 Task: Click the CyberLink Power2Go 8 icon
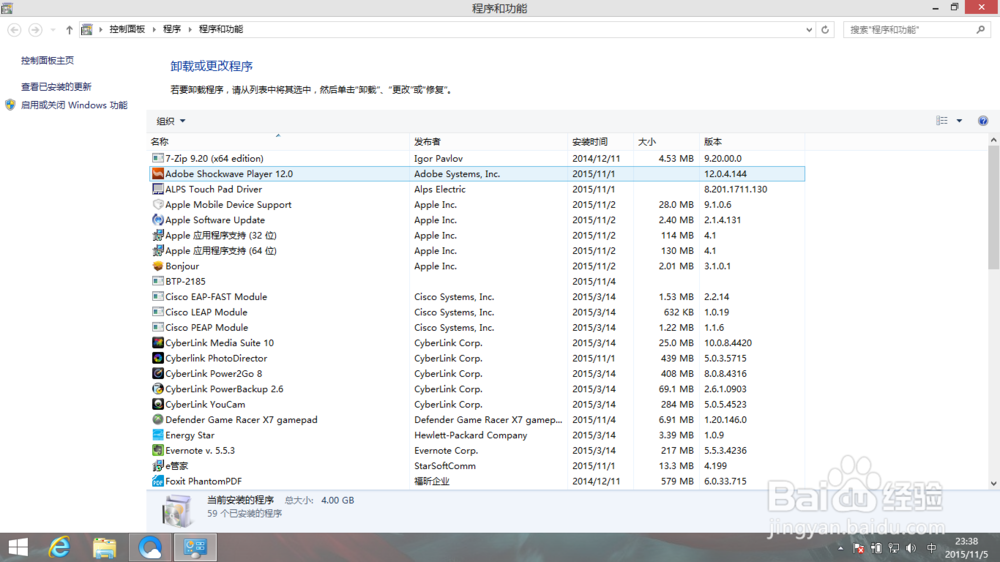click(x=158, y=373)
